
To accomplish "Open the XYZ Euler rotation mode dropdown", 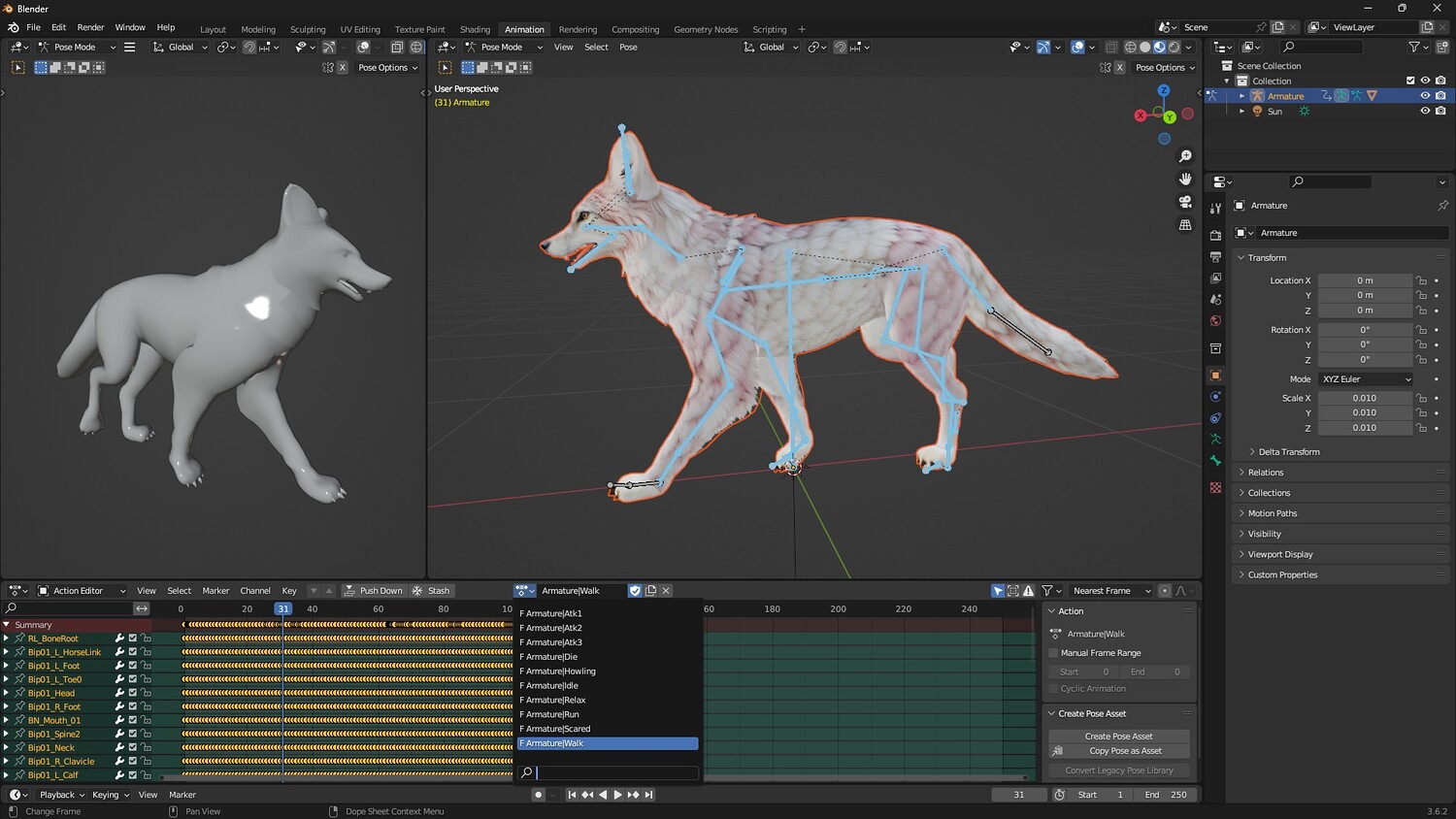I will (x=1365, y=379).
